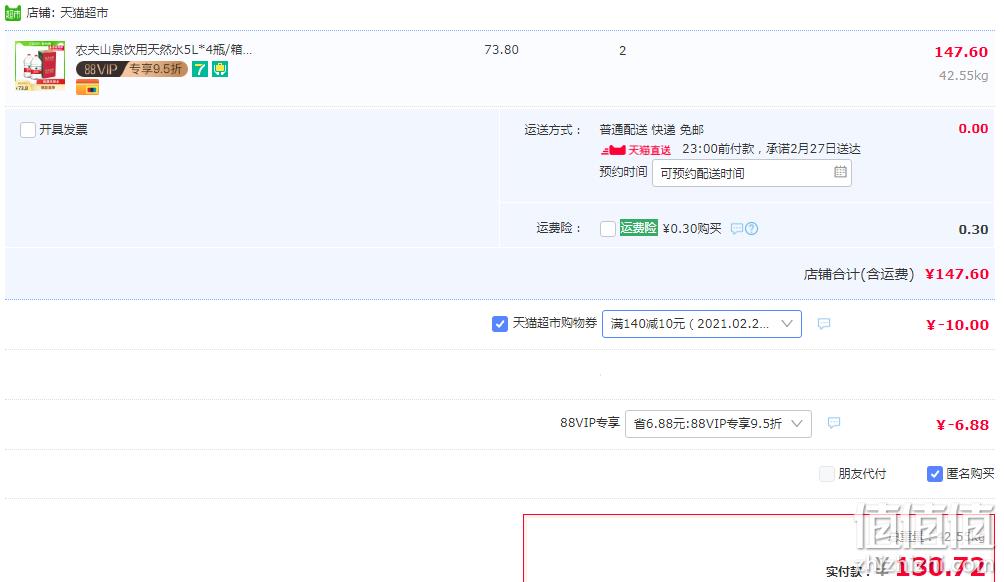Click the insurance amount 0.30 at right
The width and height of the screenshot is (1004, 582).
973,229
